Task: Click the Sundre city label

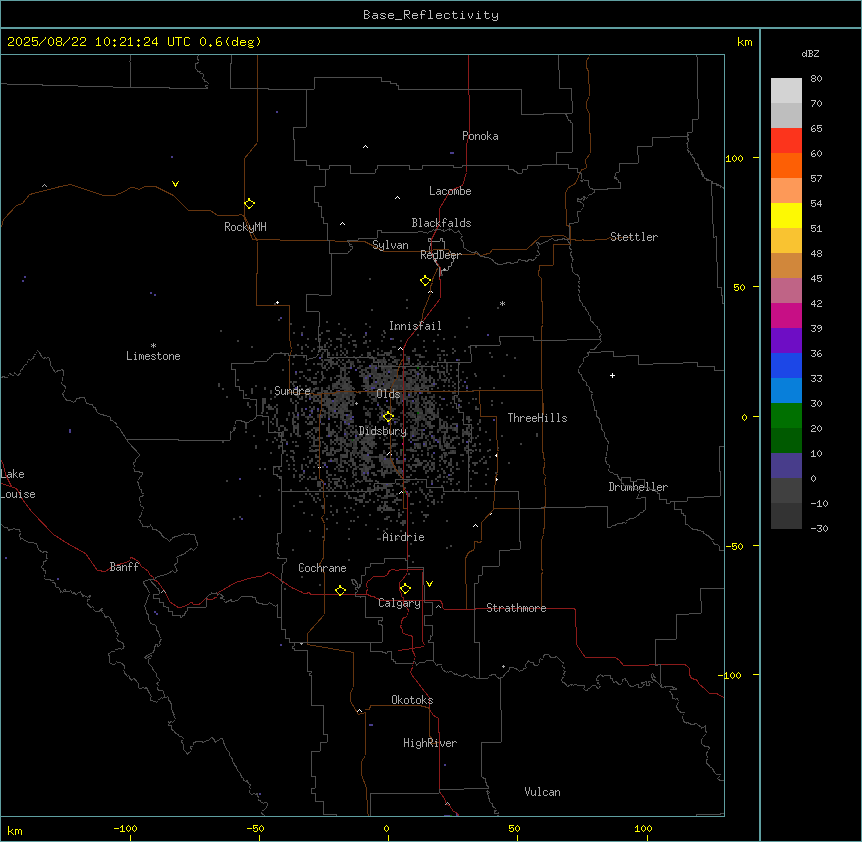Action: (x=292, y=391)
